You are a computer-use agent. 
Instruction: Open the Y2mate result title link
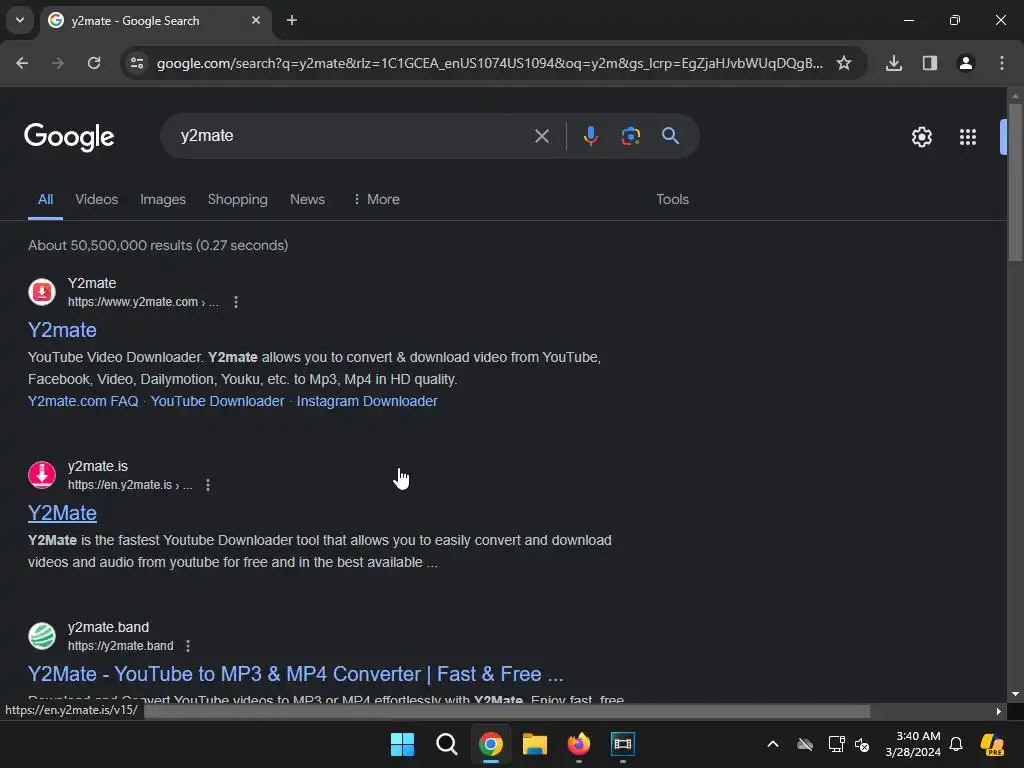tap(62, 330)
